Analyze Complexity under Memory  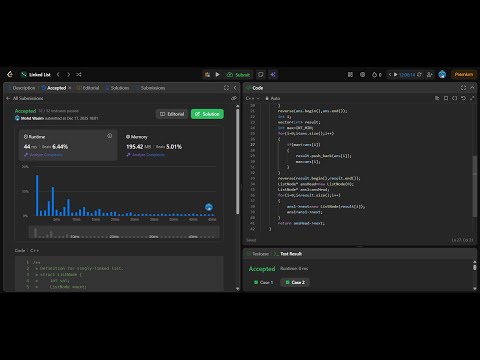tap(145, 155)
